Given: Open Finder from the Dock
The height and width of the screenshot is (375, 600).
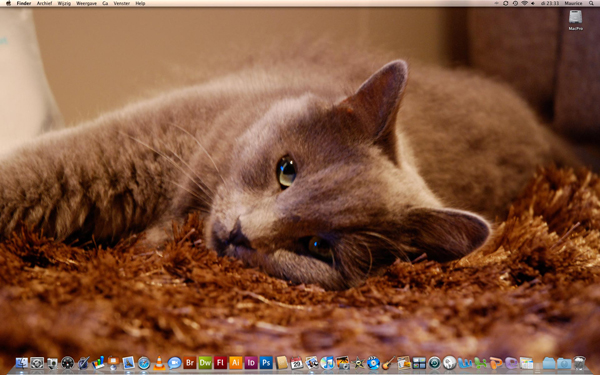Looking at the screenshot, I should pyautogui.click(x=22, y=362).
